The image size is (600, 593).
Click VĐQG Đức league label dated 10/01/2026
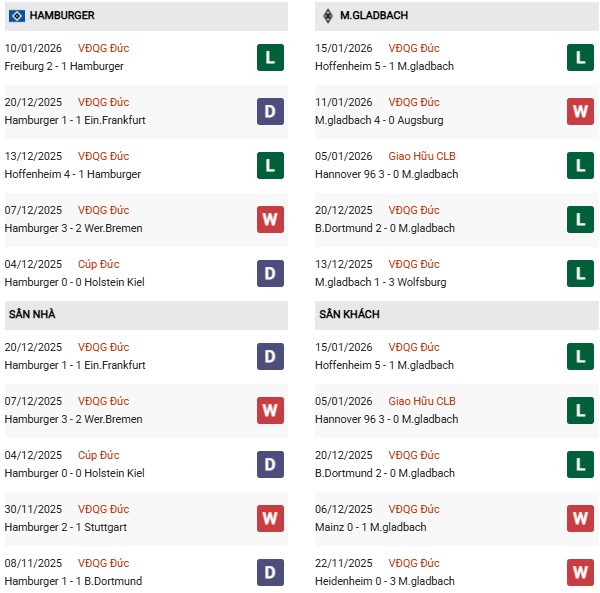click(x=103, y=48)
